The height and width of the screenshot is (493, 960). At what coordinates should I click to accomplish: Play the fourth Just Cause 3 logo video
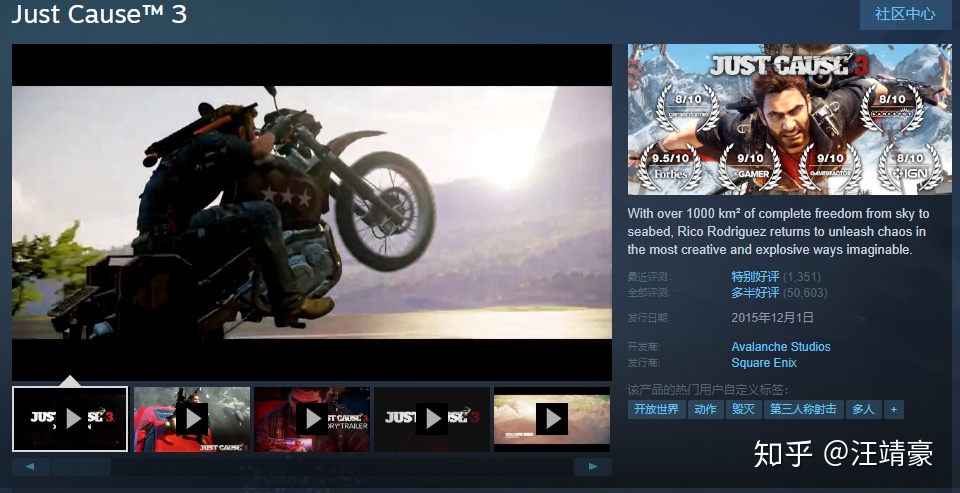pyautogui.click(x=432, y=419)
